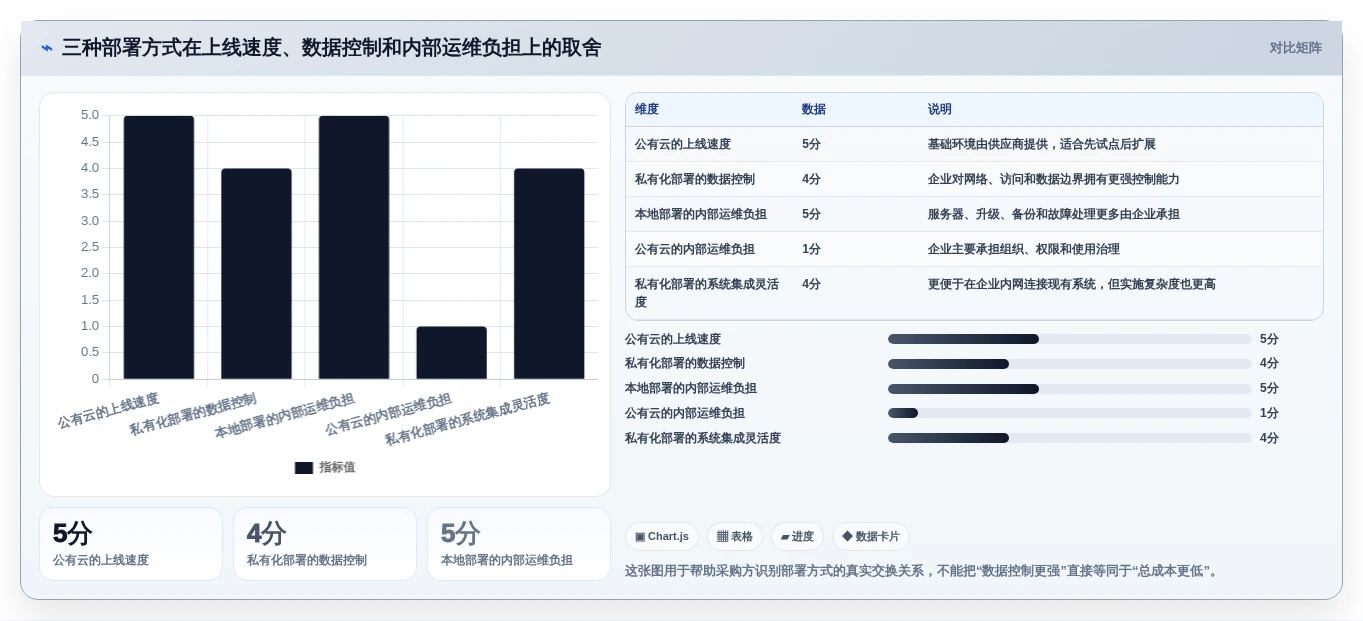Viewport: 1363px width, 621px height.
Task: Open the 4分 私有化部署的数据控制 data card
Action: pos(325,544)
